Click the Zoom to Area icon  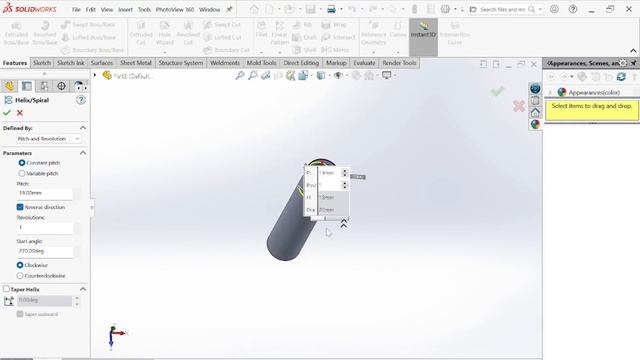(253, 75)
